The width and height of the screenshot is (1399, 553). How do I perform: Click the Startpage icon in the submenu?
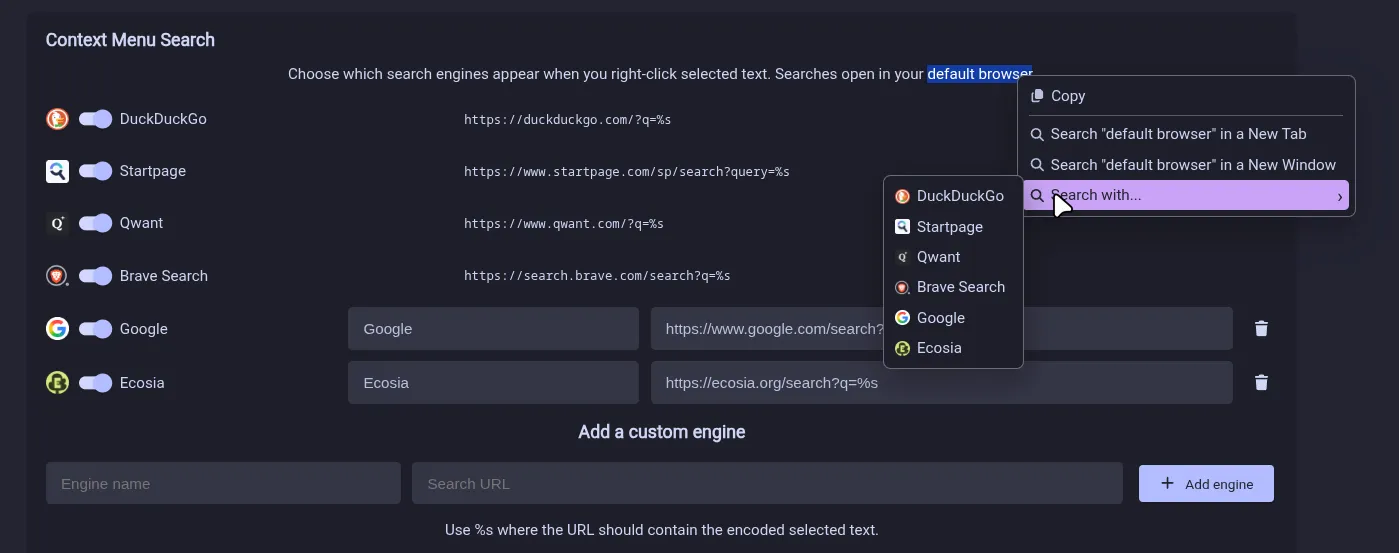pos(902,227)
